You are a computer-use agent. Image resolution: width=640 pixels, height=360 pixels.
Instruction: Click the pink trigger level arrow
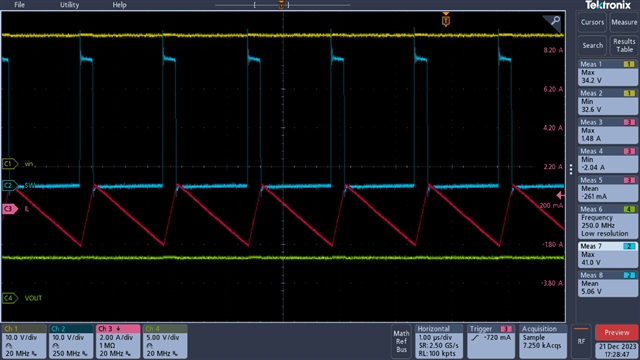pyautogui.click(x=561, y=196)
